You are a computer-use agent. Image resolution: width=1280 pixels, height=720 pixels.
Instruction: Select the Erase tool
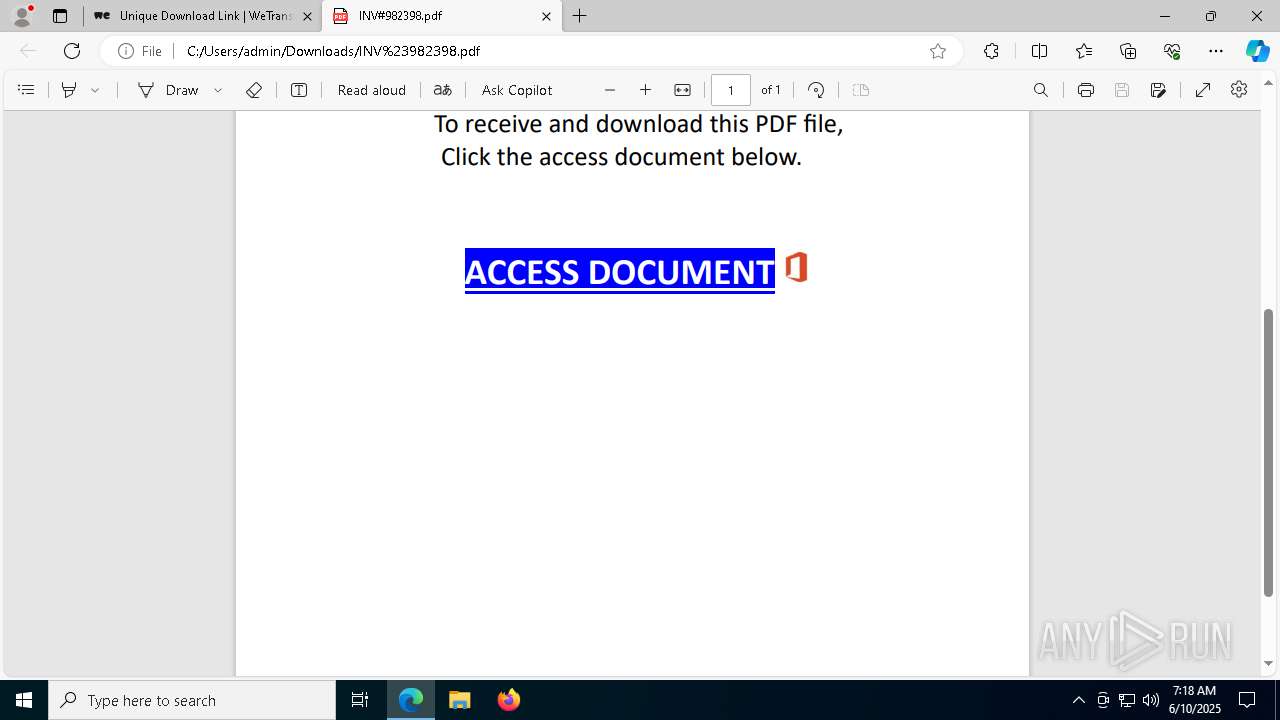point(254,90)
